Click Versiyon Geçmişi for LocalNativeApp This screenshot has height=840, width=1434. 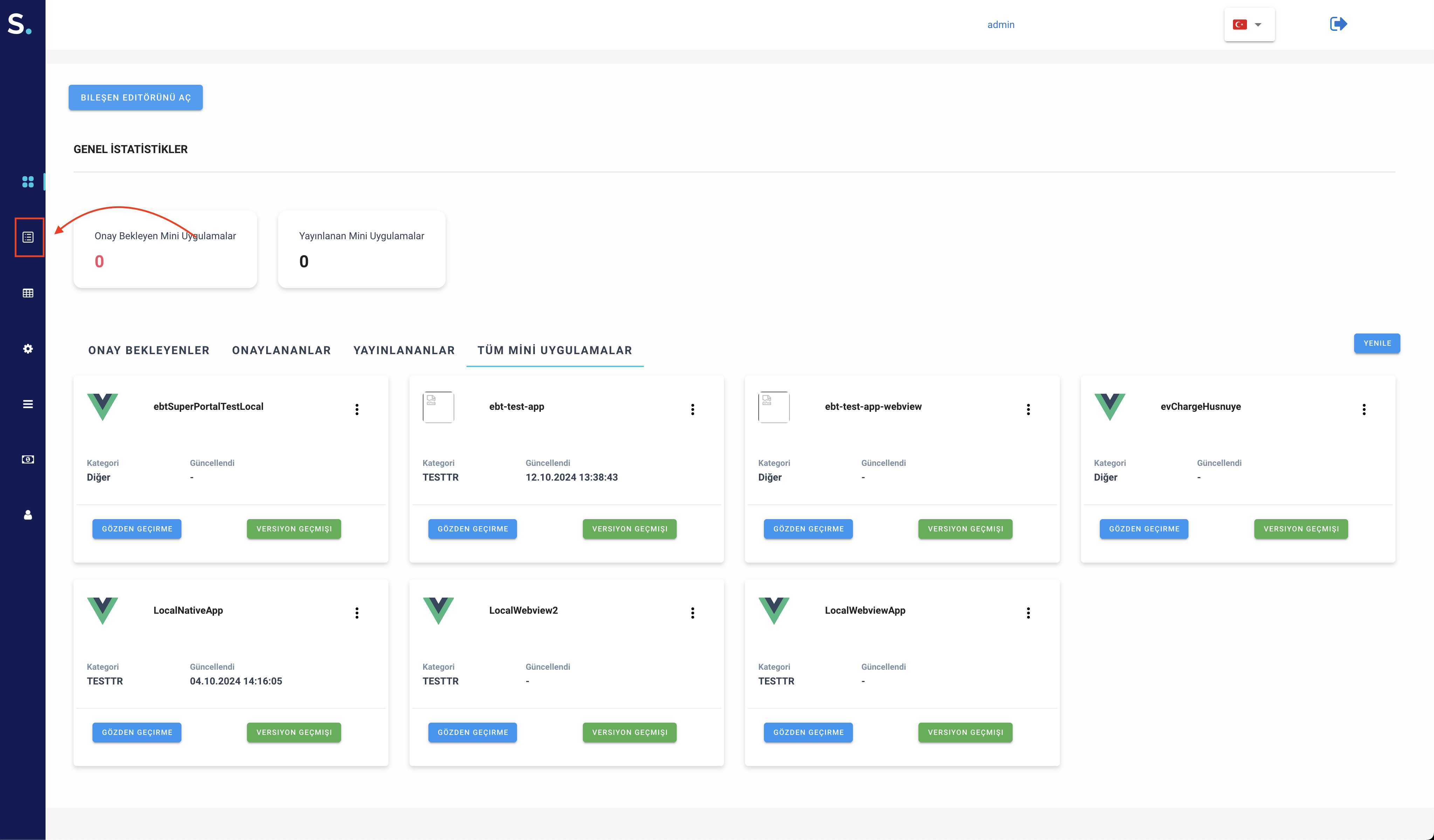(294, 732)
